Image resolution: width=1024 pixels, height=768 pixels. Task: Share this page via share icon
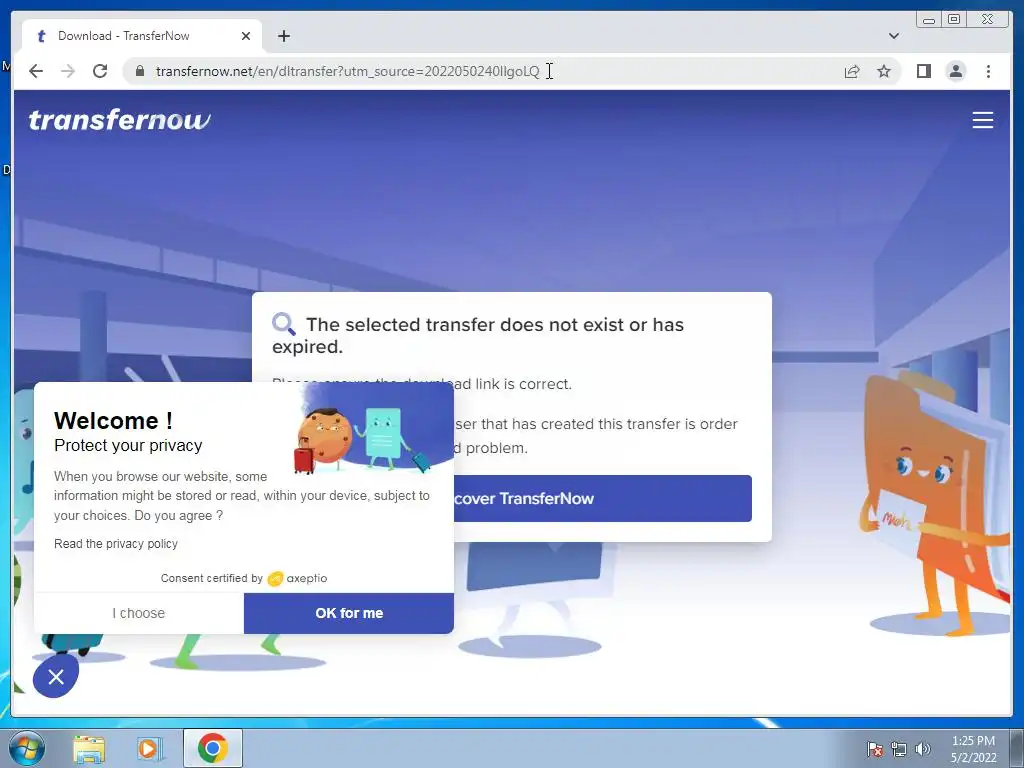(x=852, y=71)
